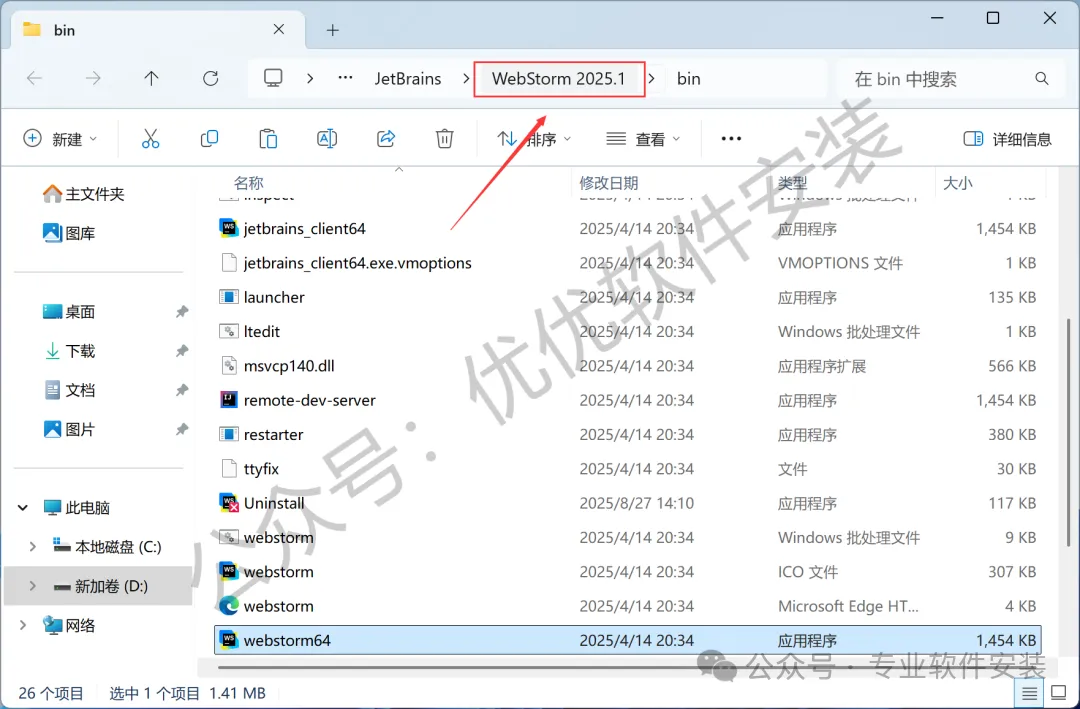Expand hidden breadcrumb path ellipsis
Screen dimensions: 1080x709
345,79
